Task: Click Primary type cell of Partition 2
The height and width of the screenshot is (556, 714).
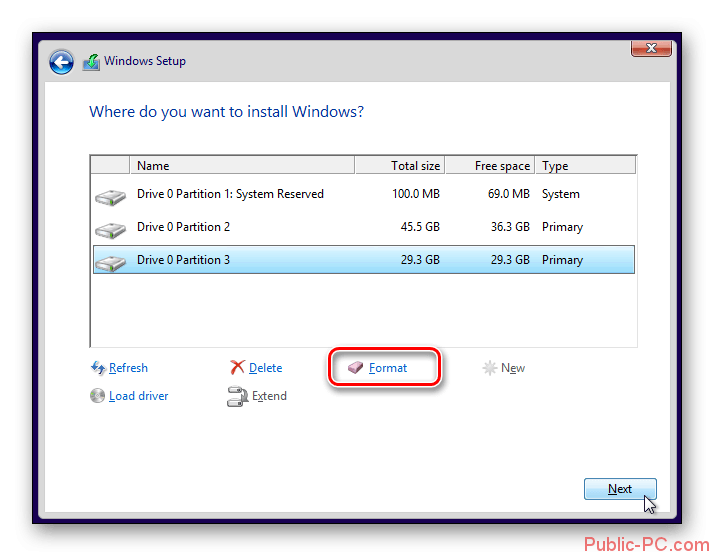Action: tap(562, 227)
